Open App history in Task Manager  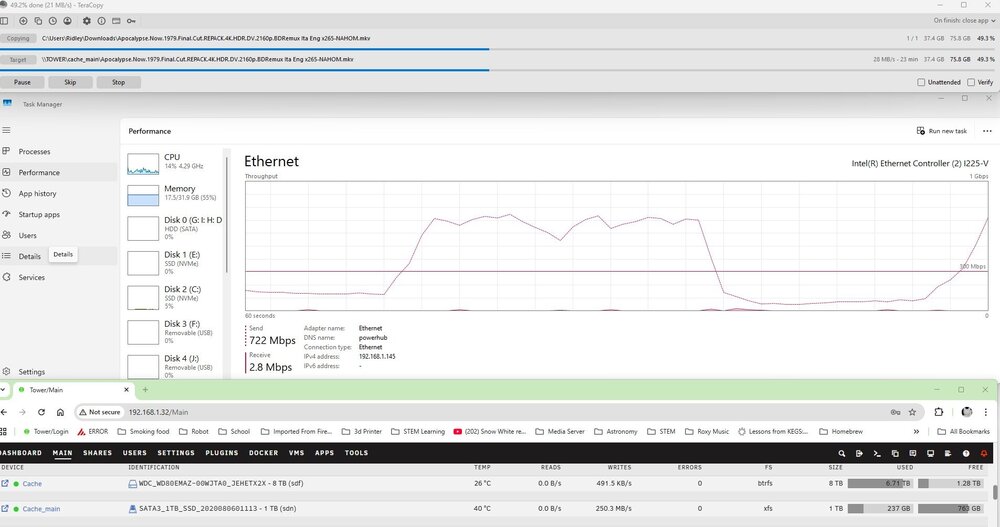(x=59, y=194)
